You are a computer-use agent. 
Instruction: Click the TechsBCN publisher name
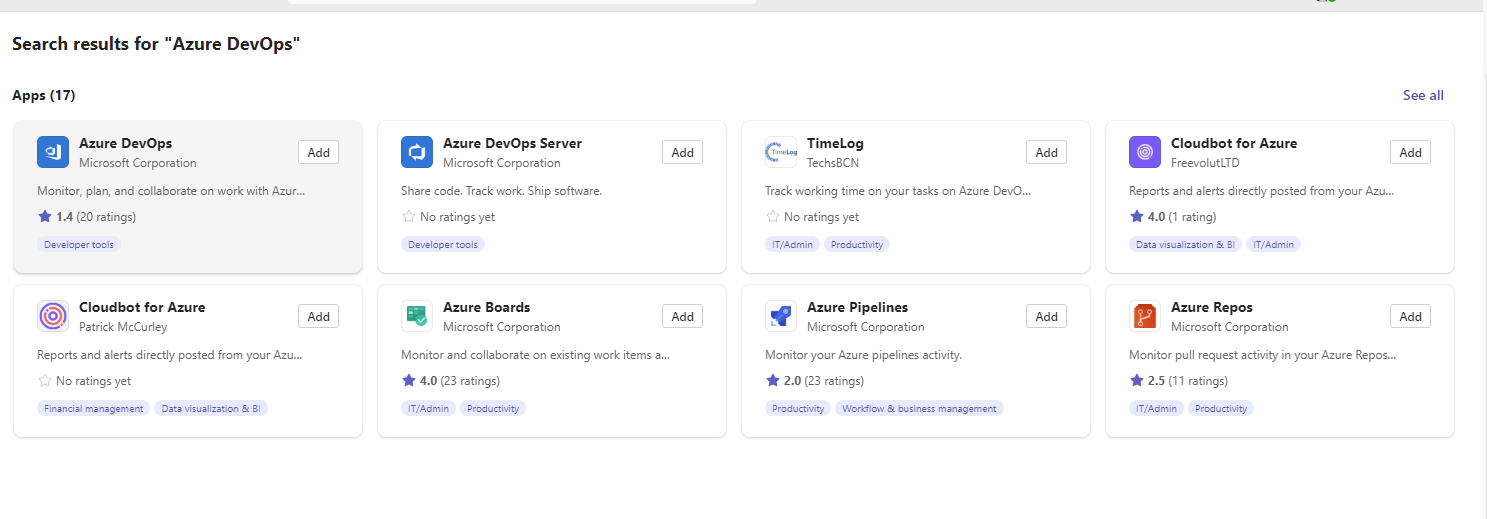[832, 163]
